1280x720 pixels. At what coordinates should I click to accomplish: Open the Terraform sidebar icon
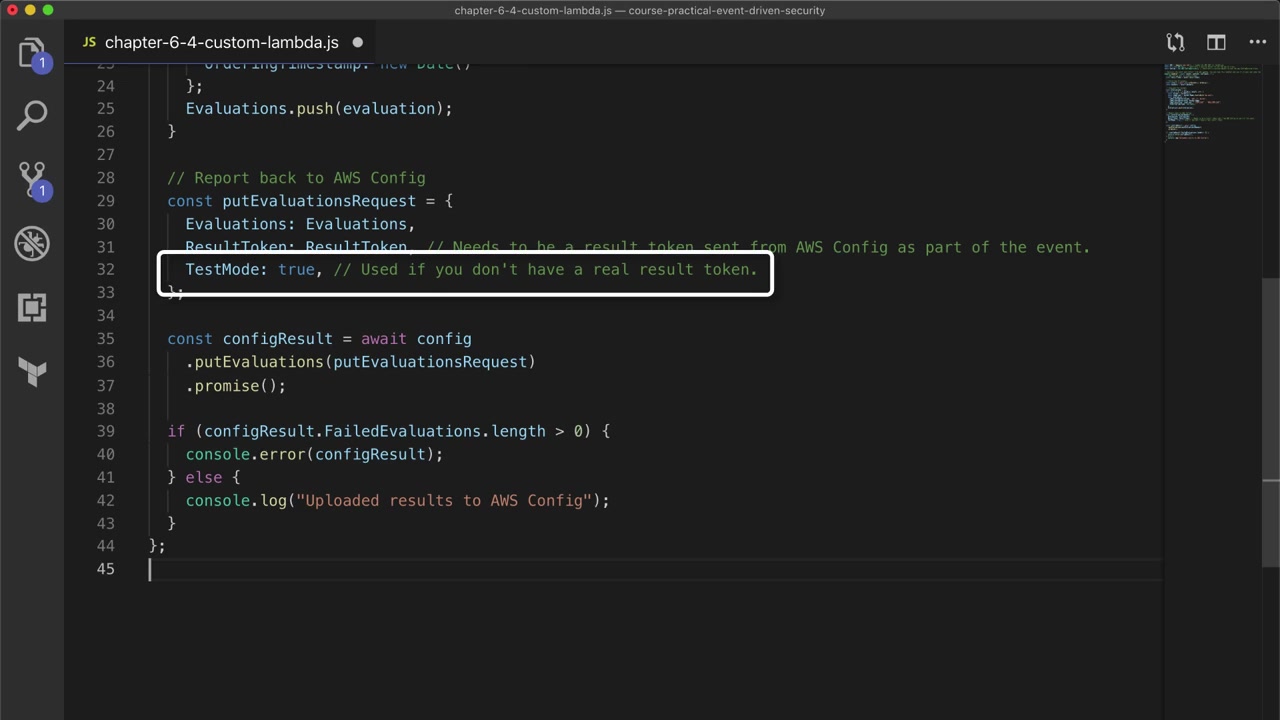(x=32, y=372)
